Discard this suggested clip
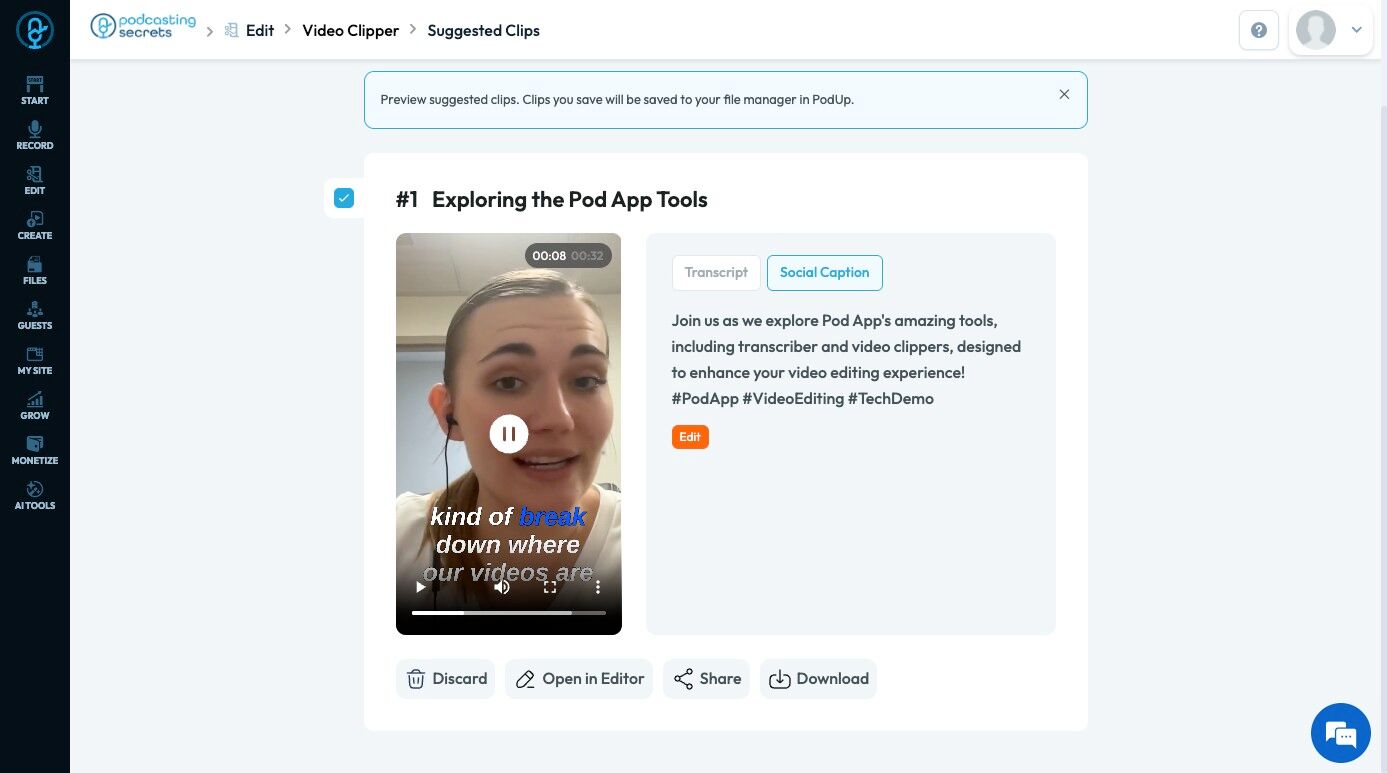 [x=446, y=679]
